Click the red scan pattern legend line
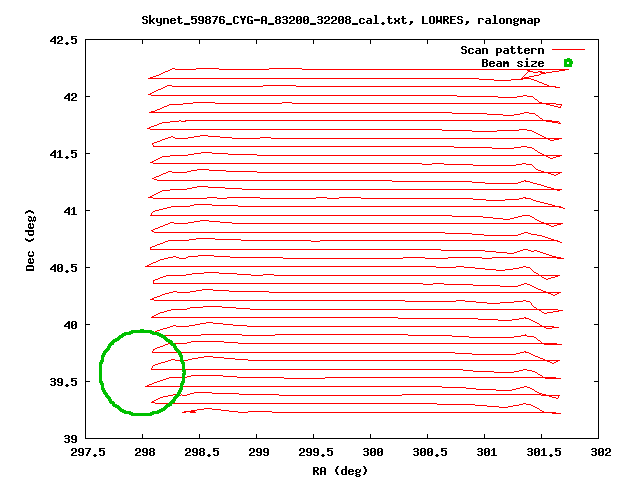This screenshot has height=480, width=640. [x=569, y=50]
